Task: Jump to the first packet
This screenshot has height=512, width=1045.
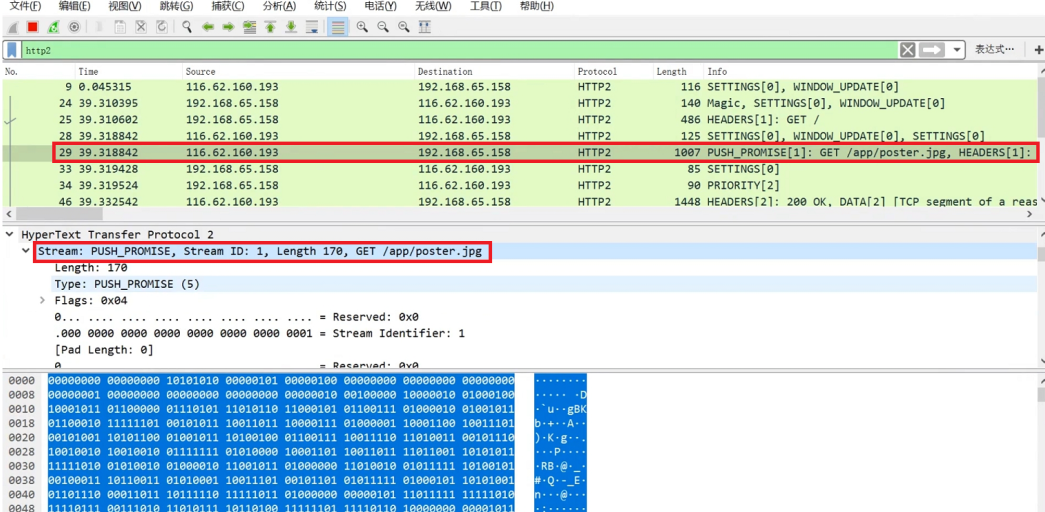Action: 270,27
